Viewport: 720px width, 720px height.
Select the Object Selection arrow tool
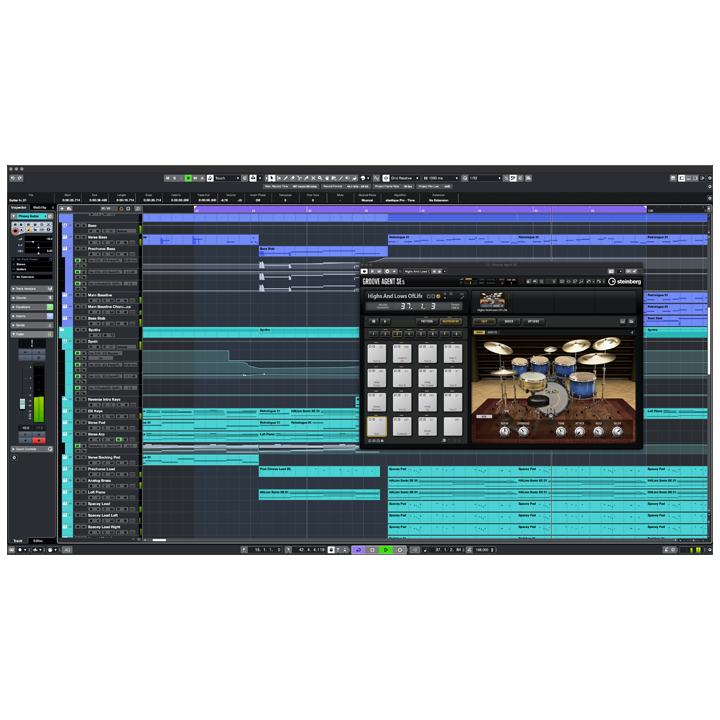[x=272, y=178]
